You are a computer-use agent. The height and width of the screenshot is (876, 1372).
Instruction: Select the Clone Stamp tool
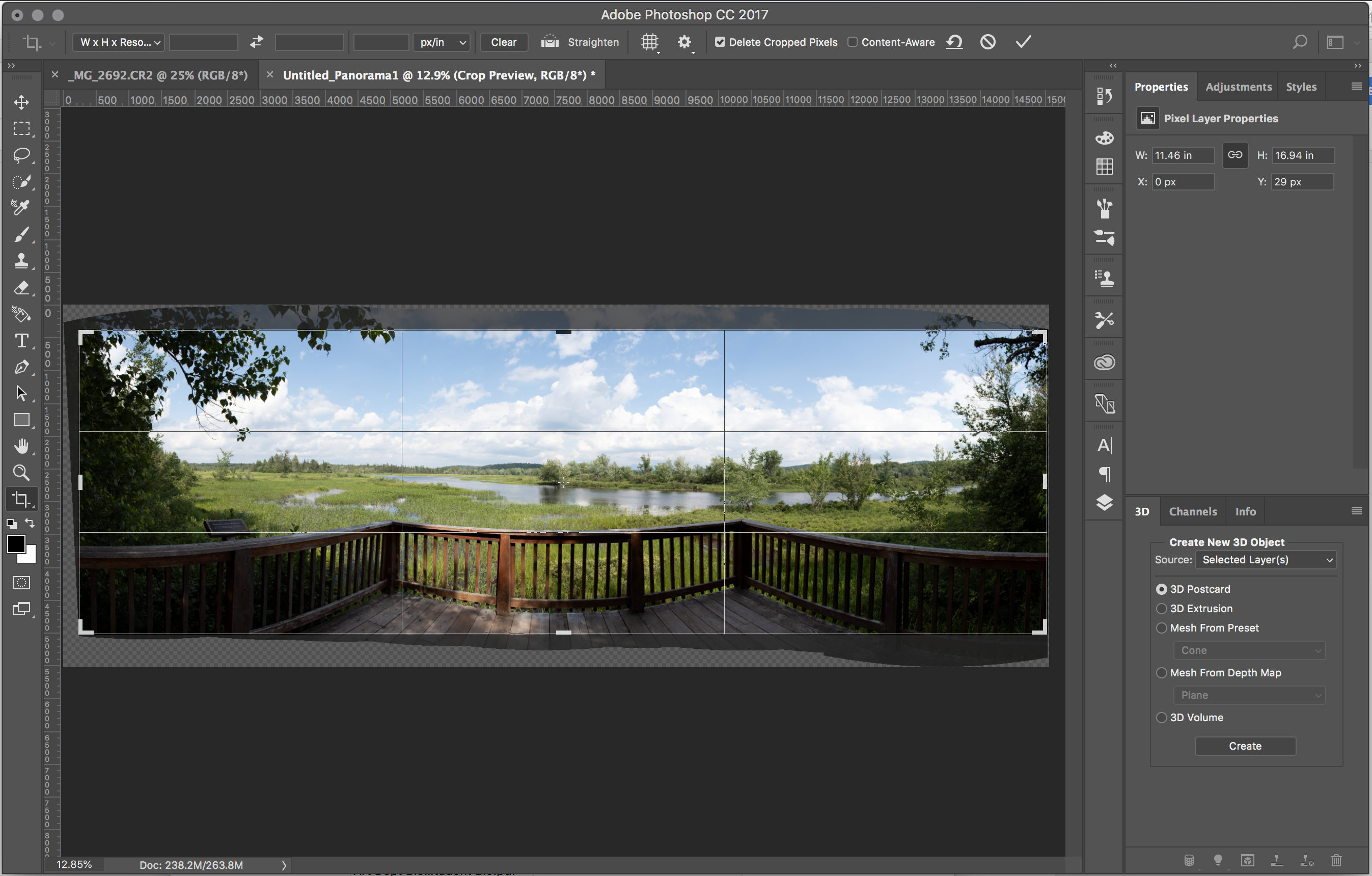coord(22,262)
